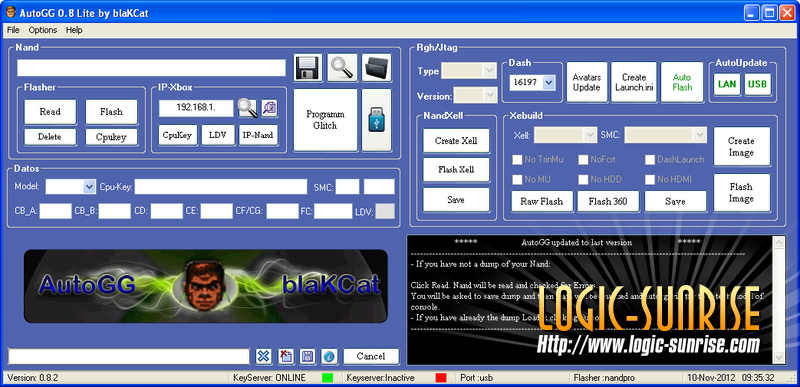Click the blue info circle icon near Cancel
This screenshot has height=387, width=800.
pos(330,356)
